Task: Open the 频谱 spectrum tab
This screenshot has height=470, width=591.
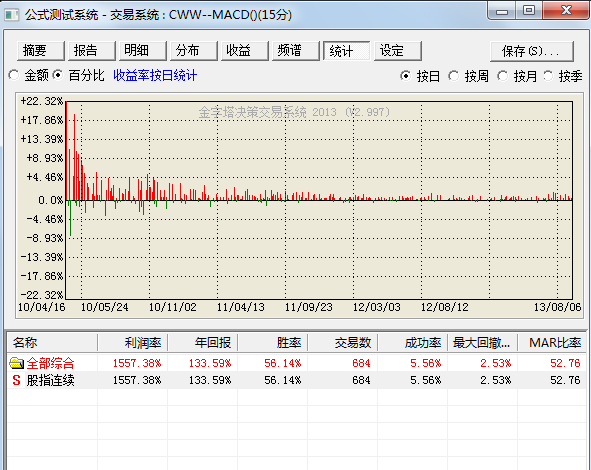Action: [296, 51]
